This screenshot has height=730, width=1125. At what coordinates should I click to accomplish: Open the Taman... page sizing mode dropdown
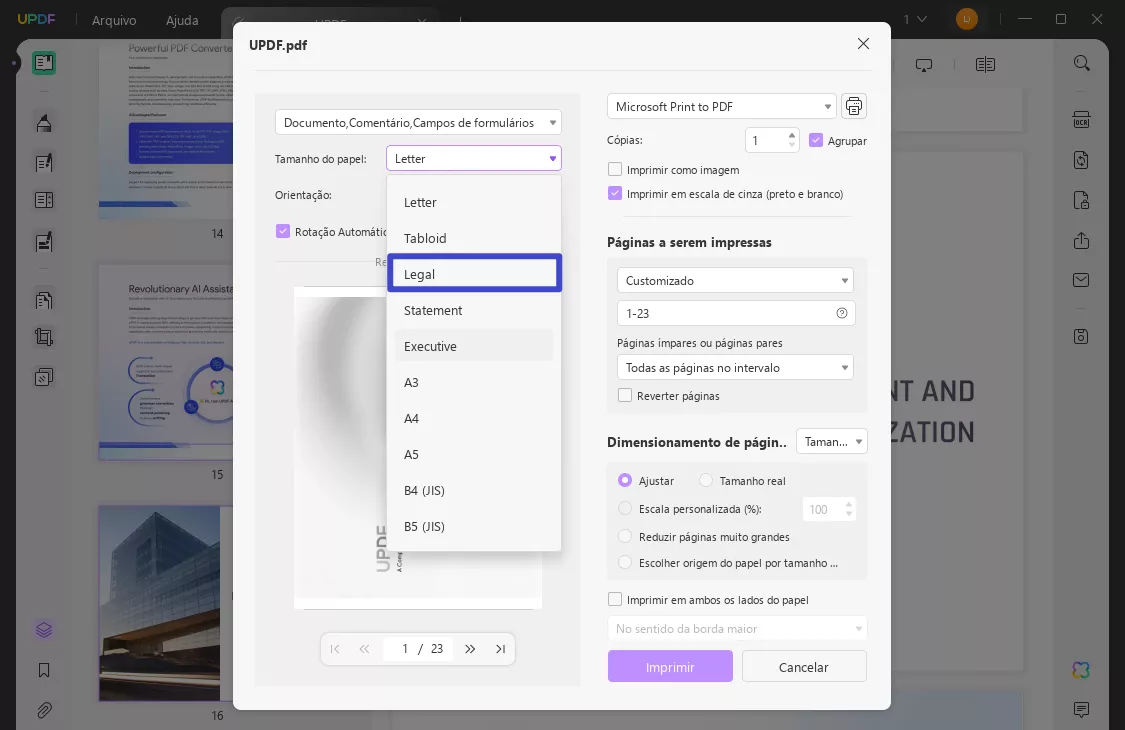(x=832, y=441)
